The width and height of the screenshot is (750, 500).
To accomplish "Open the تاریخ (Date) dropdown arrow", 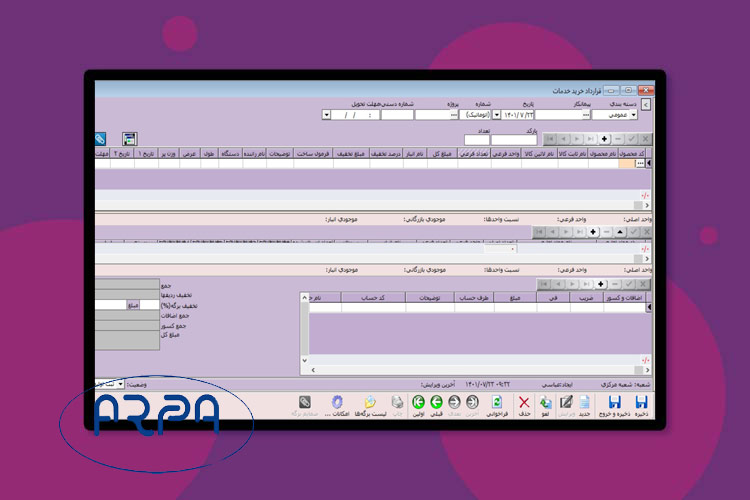I will click(497, 114).
